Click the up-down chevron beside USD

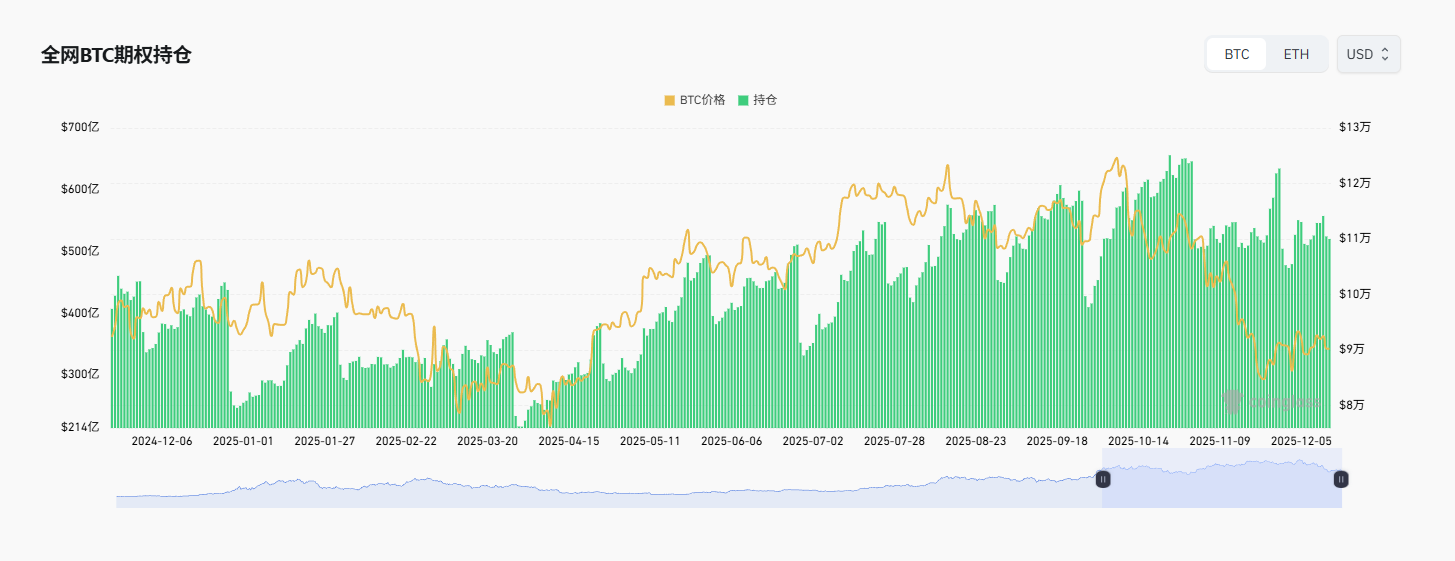1385,54
